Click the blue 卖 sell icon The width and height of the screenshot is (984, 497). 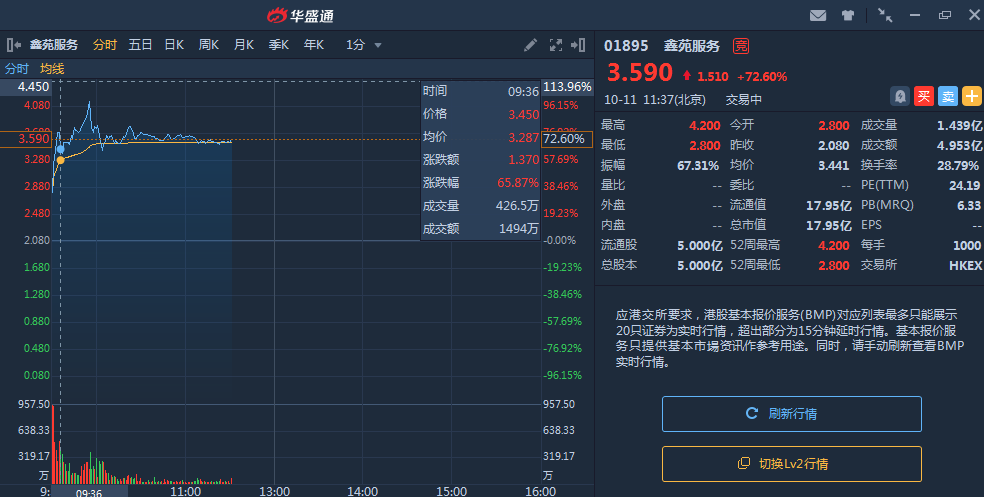pyautogui.click(x=947, y=96)
